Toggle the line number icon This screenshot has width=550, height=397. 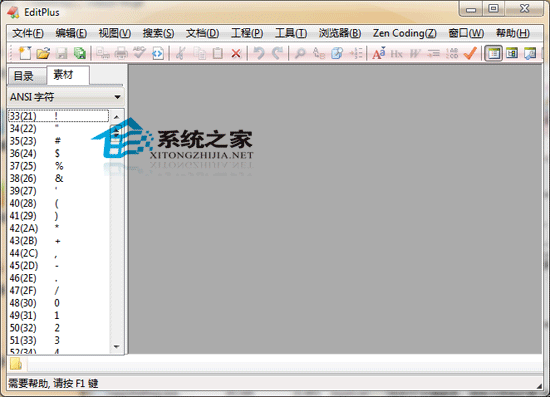click(452, 53)
